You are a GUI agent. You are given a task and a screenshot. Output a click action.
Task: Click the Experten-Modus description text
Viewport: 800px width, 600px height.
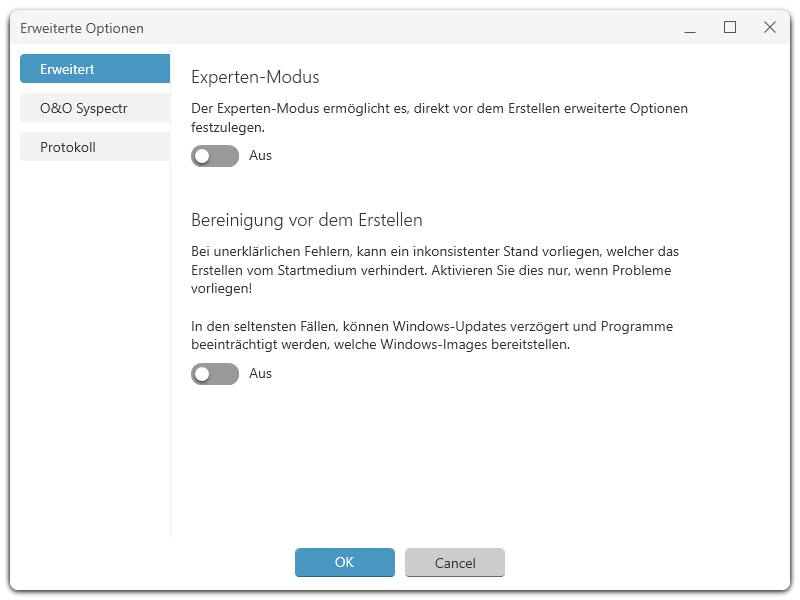click(x=439, y=118)
